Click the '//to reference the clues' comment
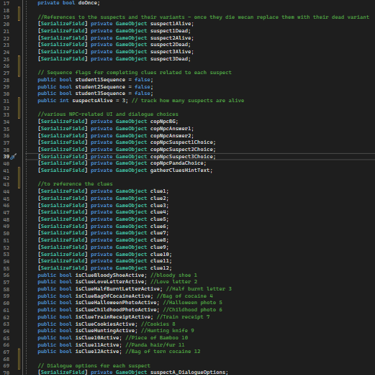 pyautogui.click(x=75, y=184)
